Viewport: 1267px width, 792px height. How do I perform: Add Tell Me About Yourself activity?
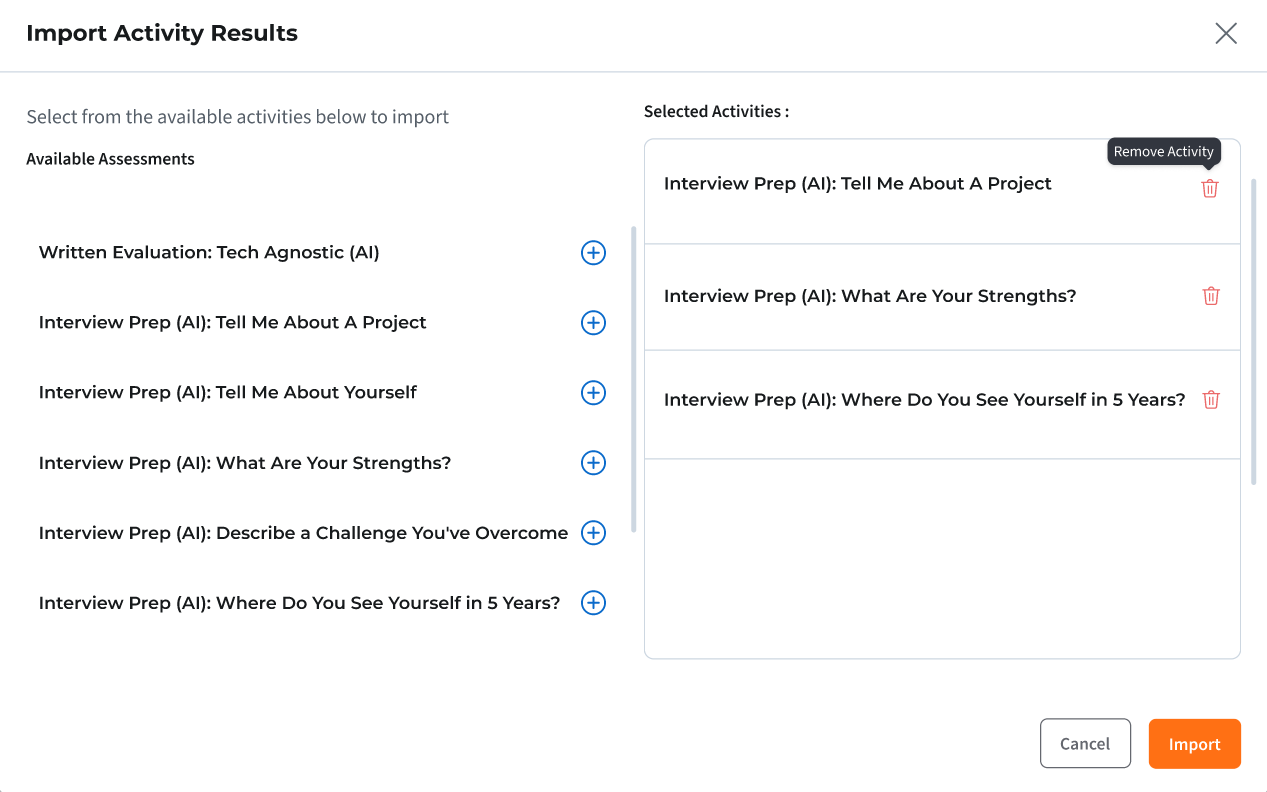point(593,393)
